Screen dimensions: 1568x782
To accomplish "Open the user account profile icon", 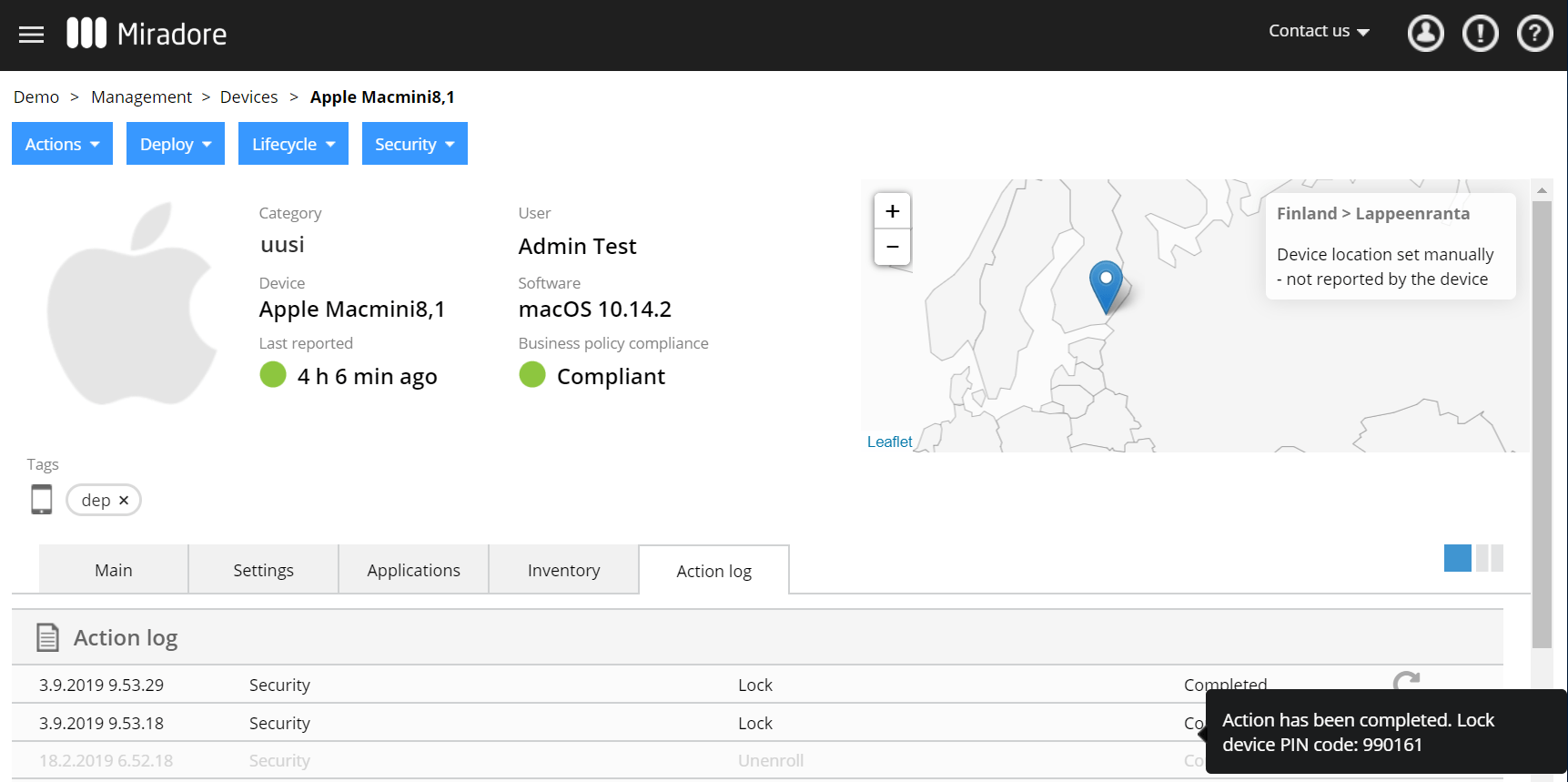I will click(x=1425, y=34).
